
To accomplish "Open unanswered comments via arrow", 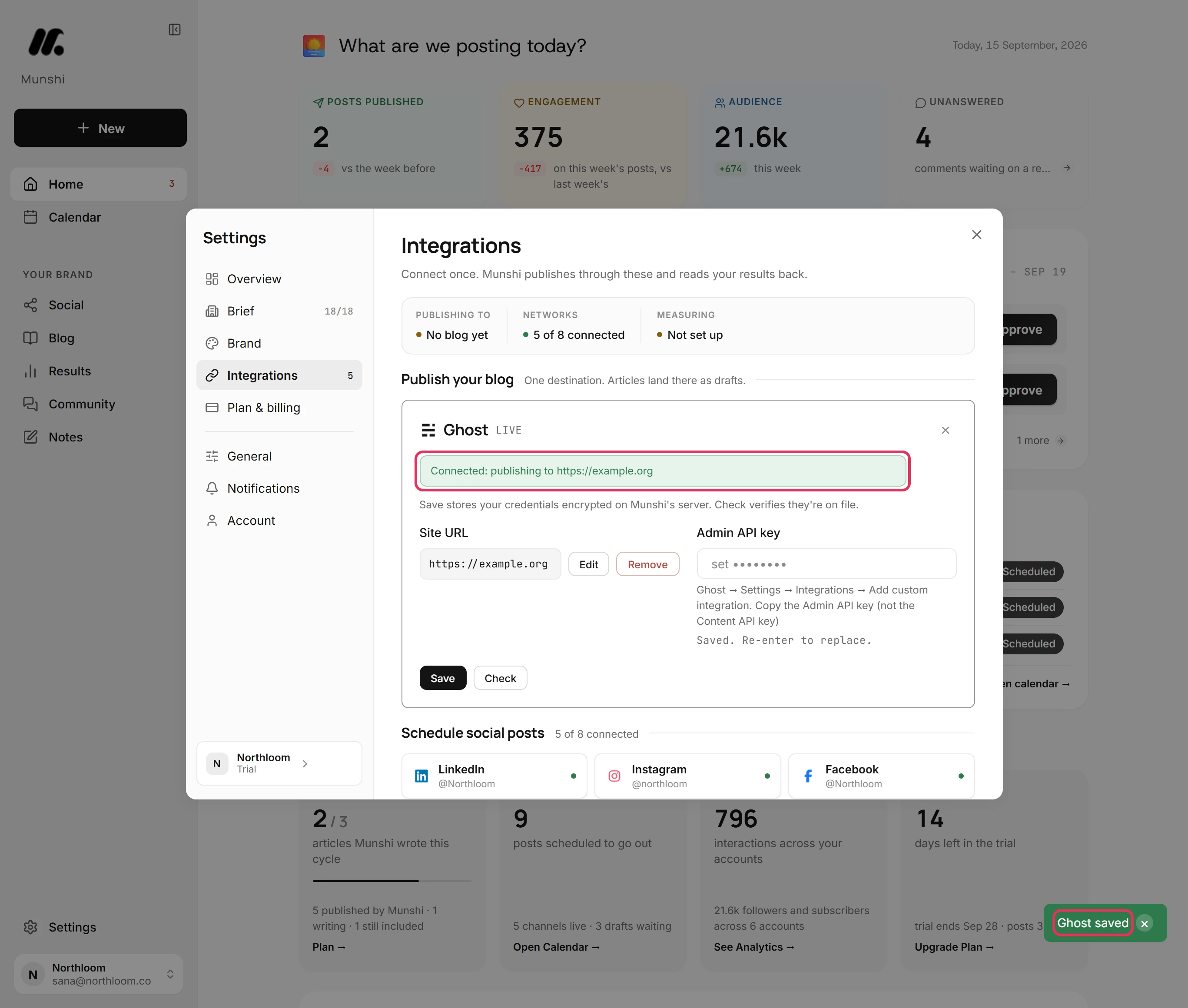I will (x=1067, y=168).
